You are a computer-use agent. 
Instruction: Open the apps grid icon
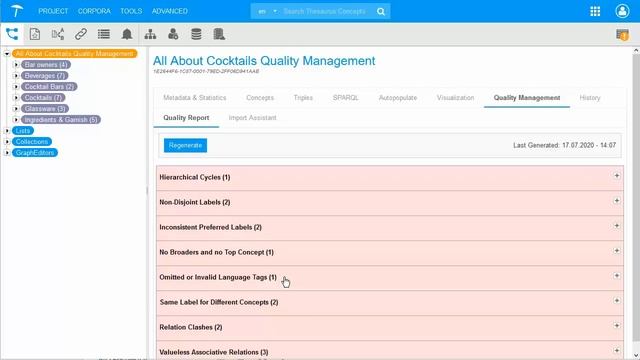[x=595, y=11]
